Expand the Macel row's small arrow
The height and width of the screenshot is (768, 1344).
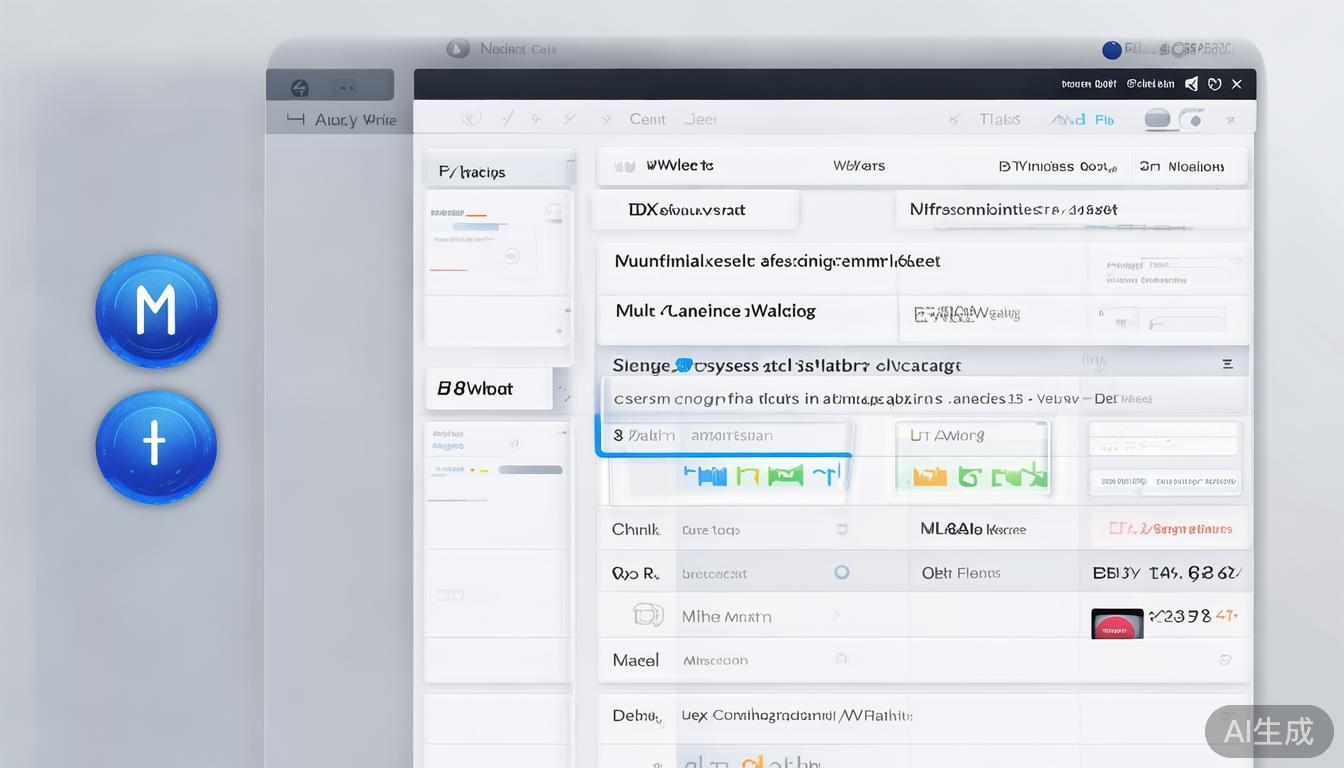click(x=841, y=659)
